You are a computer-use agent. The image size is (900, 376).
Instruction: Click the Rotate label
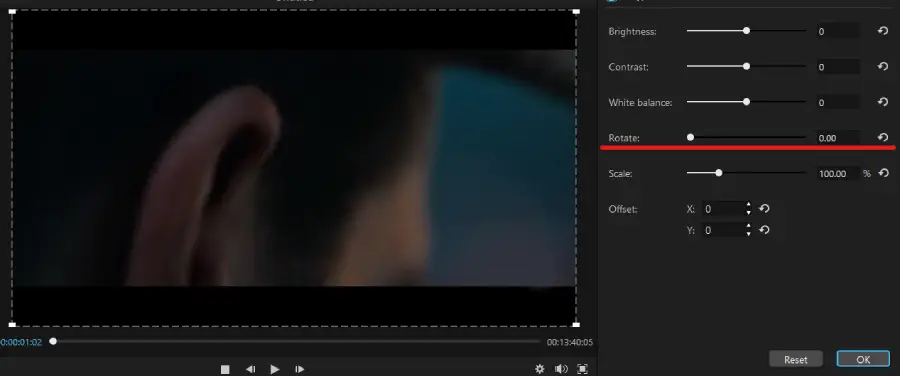[623, 138]
